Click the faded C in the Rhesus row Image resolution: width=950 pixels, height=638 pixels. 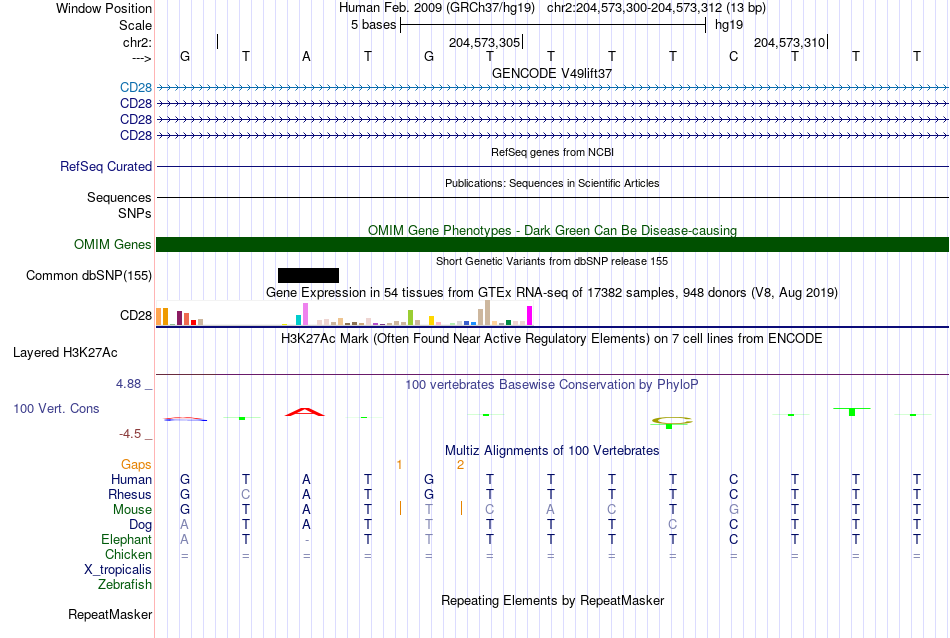pos(245,494)
